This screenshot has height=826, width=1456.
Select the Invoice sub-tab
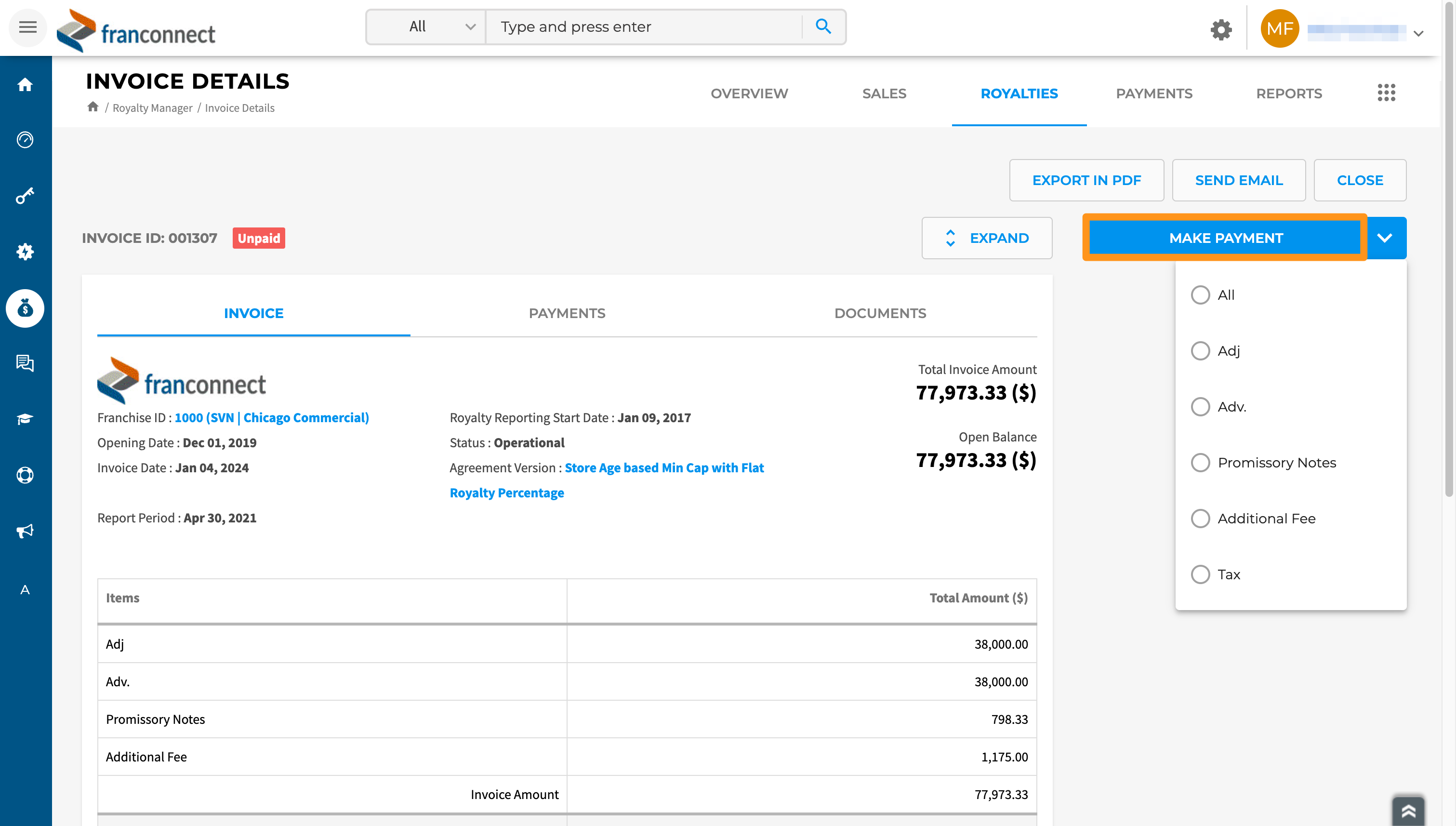tap(253, 313)
